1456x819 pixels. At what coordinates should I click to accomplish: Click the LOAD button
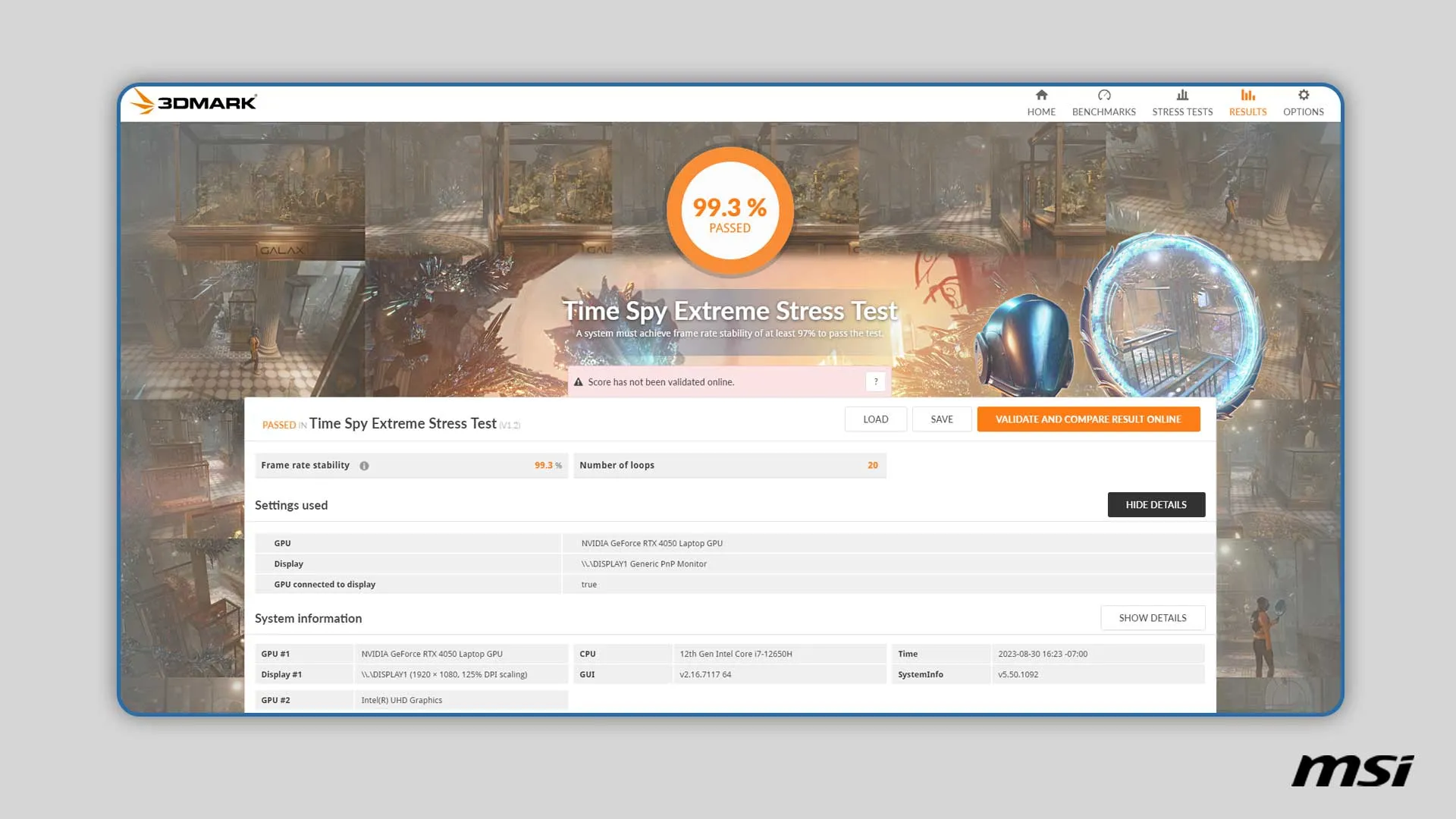pyautogui.click(x=876, y=419)
